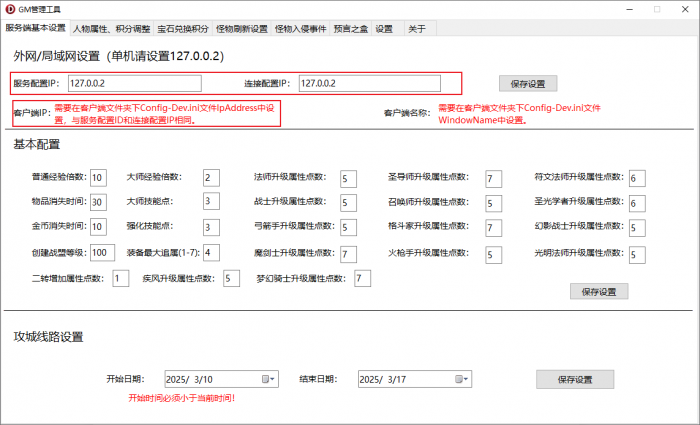Switch to the 人物属性、积分调整 tab
Screen dimensions: 700x425
click(x=111, y=29)
